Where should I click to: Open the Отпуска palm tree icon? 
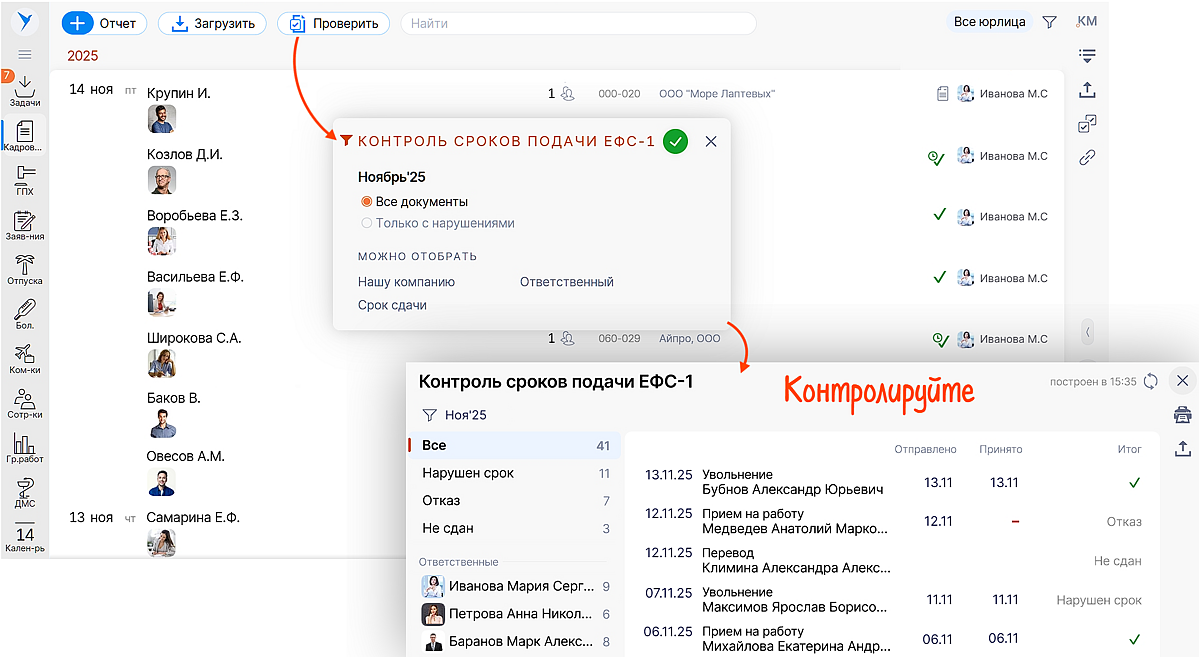point(25,269)
